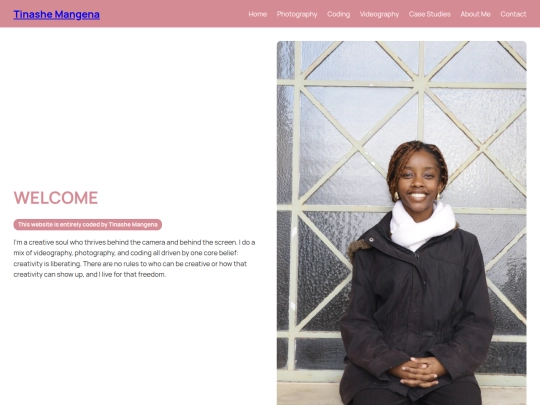540x405 pixels.
Task: Click the portrait photo of the woman
Action: click(402, 223)
